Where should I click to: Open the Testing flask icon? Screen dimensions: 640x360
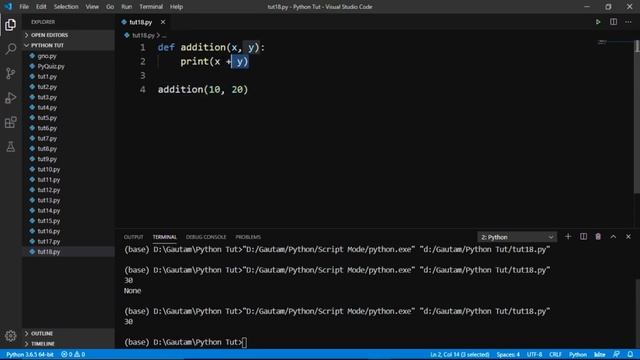tap(11, 147)
